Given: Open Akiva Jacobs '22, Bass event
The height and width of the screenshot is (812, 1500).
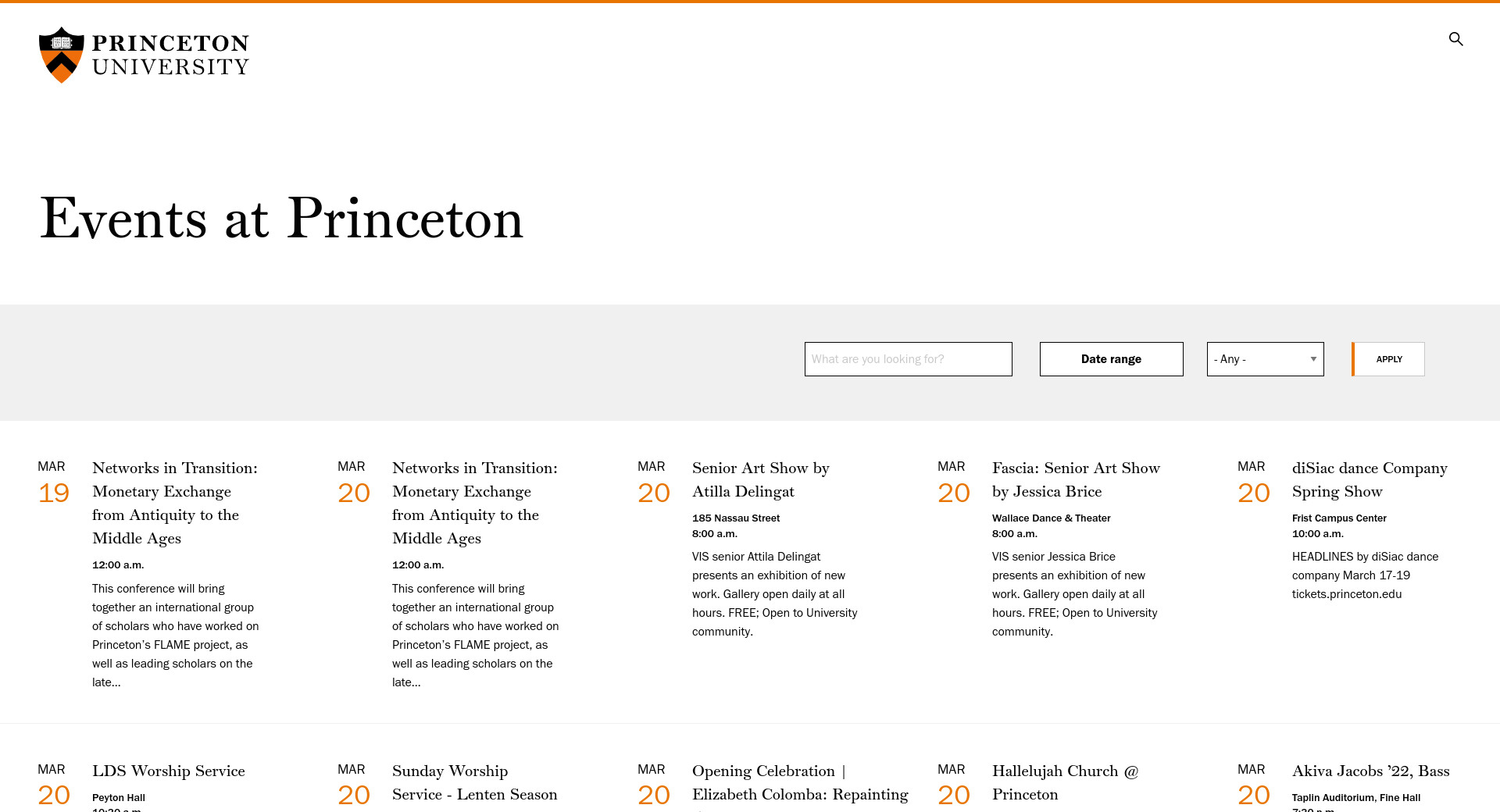Looking at the screenshot, I should click(x=1370, y=771).
